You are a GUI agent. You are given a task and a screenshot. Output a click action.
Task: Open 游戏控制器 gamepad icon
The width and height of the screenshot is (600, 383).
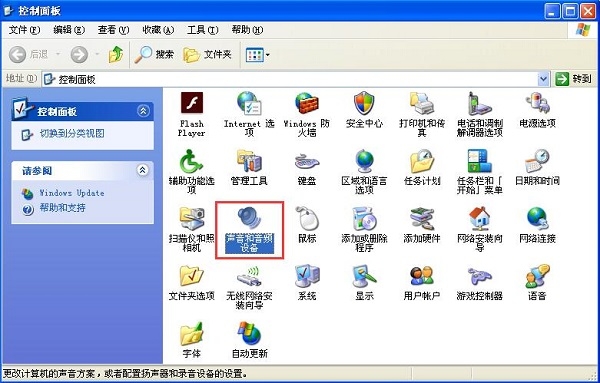[479, 276]
